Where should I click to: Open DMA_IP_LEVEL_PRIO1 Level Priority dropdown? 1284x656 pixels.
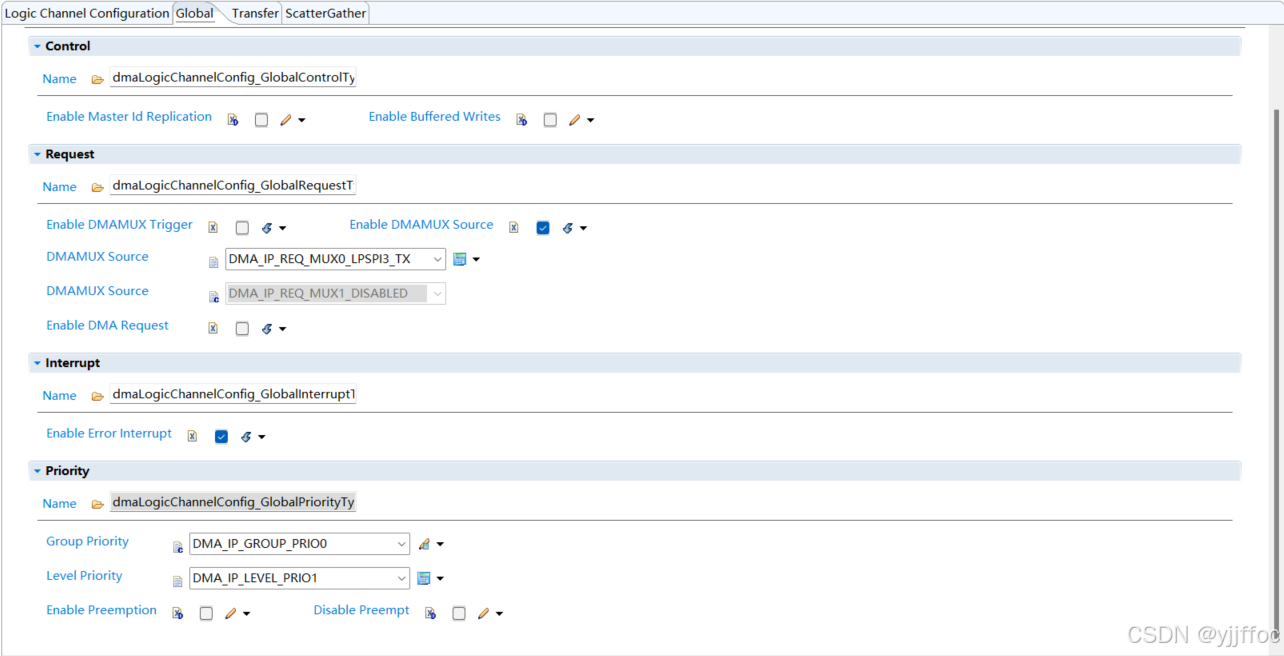(402, 579)
